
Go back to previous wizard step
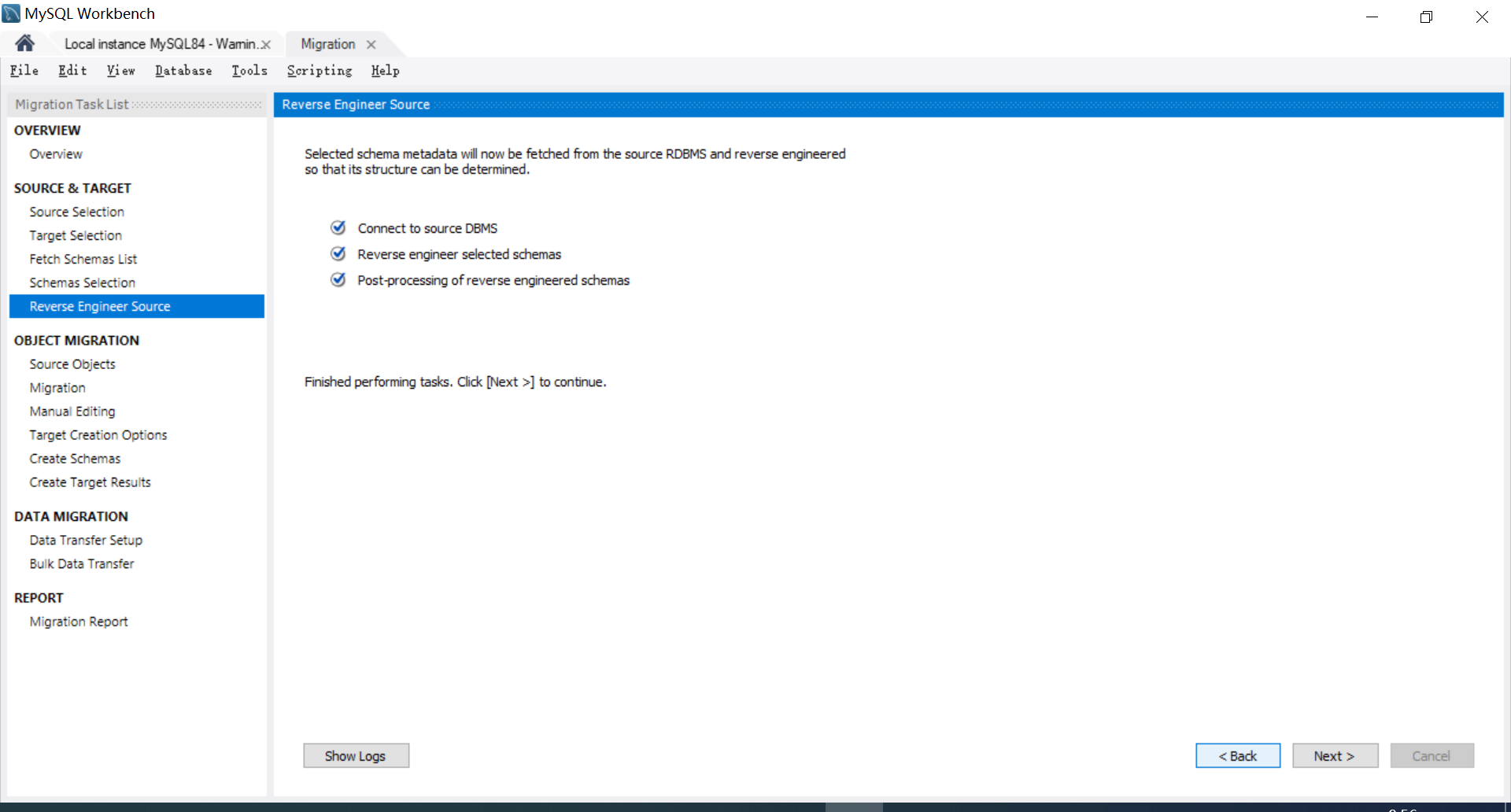tap(1238, 755)
